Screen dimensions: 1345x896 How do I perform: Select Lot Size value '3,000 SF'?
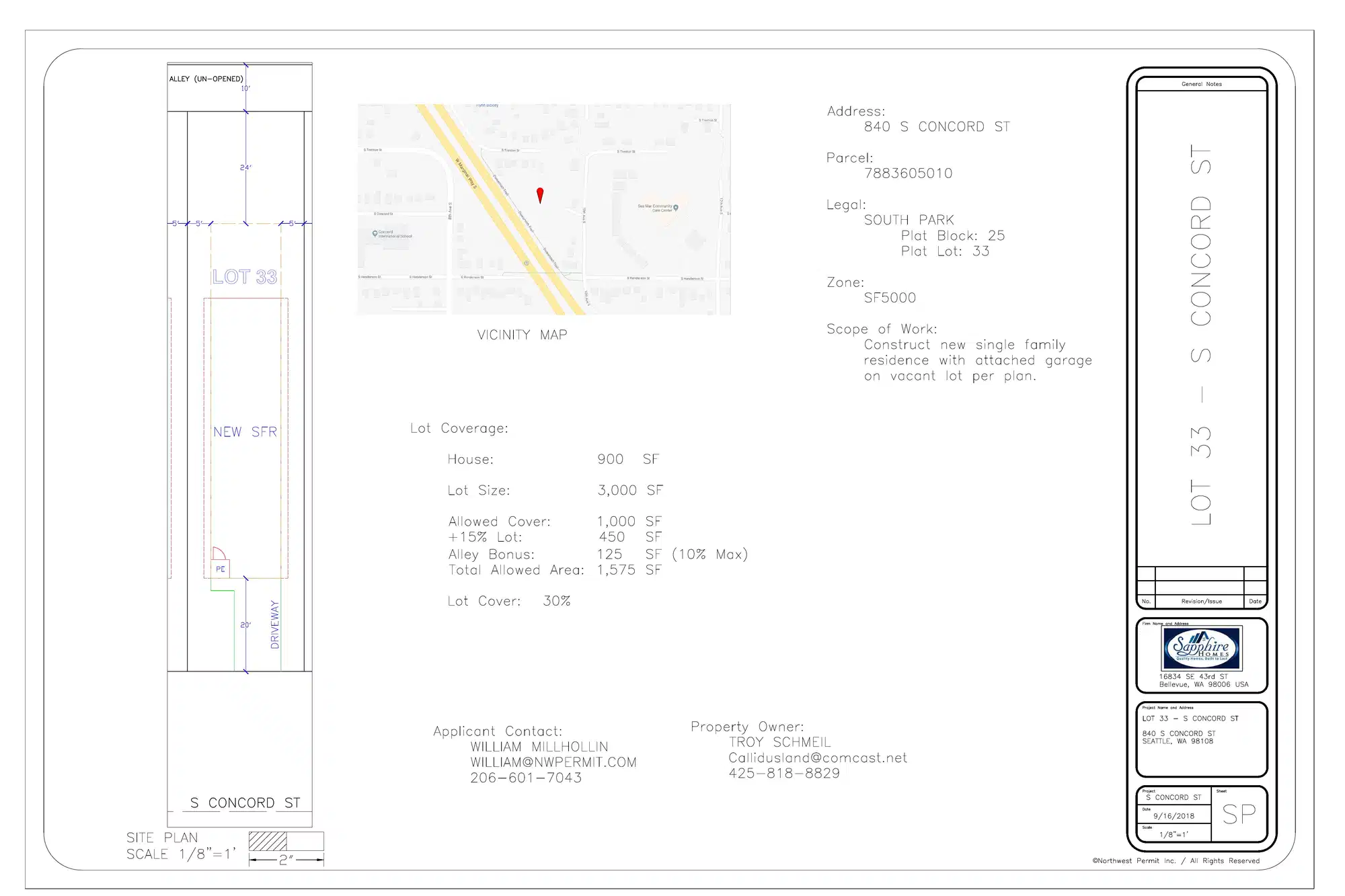coord(630,491)
